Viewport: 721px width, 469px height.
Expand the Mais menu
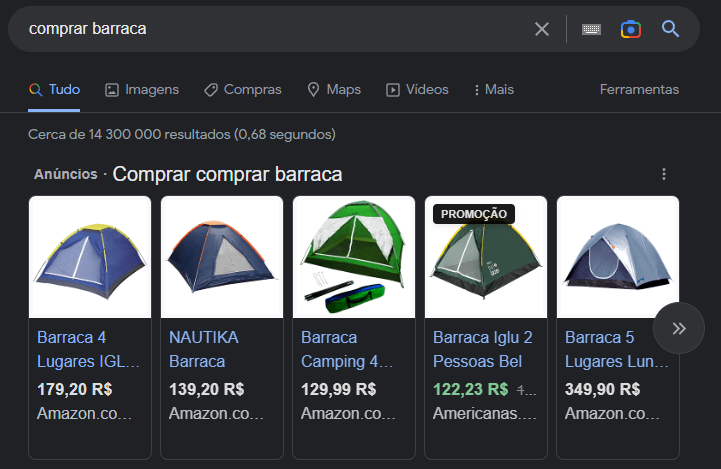coord(494,89)
